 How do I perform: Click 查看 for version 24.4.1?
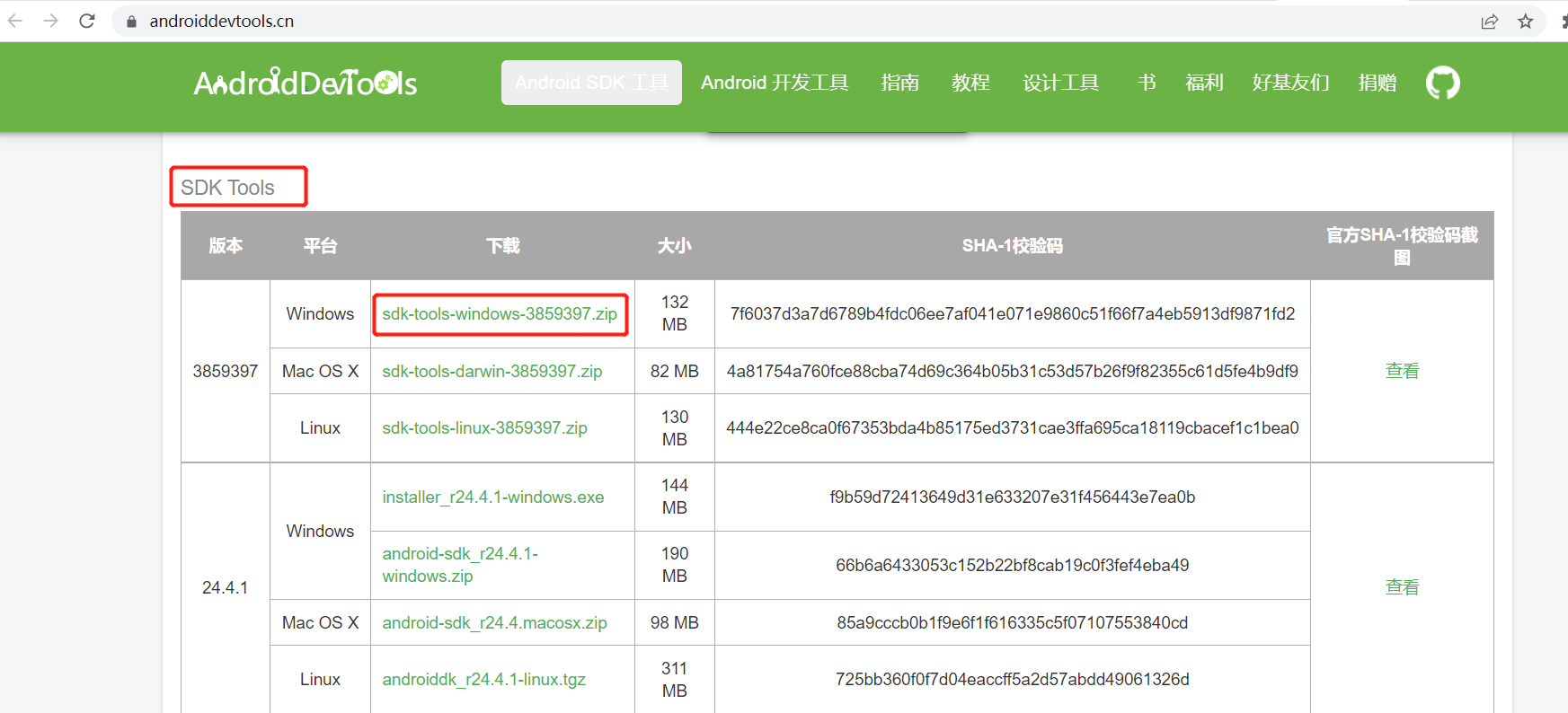pos(1402,587)
